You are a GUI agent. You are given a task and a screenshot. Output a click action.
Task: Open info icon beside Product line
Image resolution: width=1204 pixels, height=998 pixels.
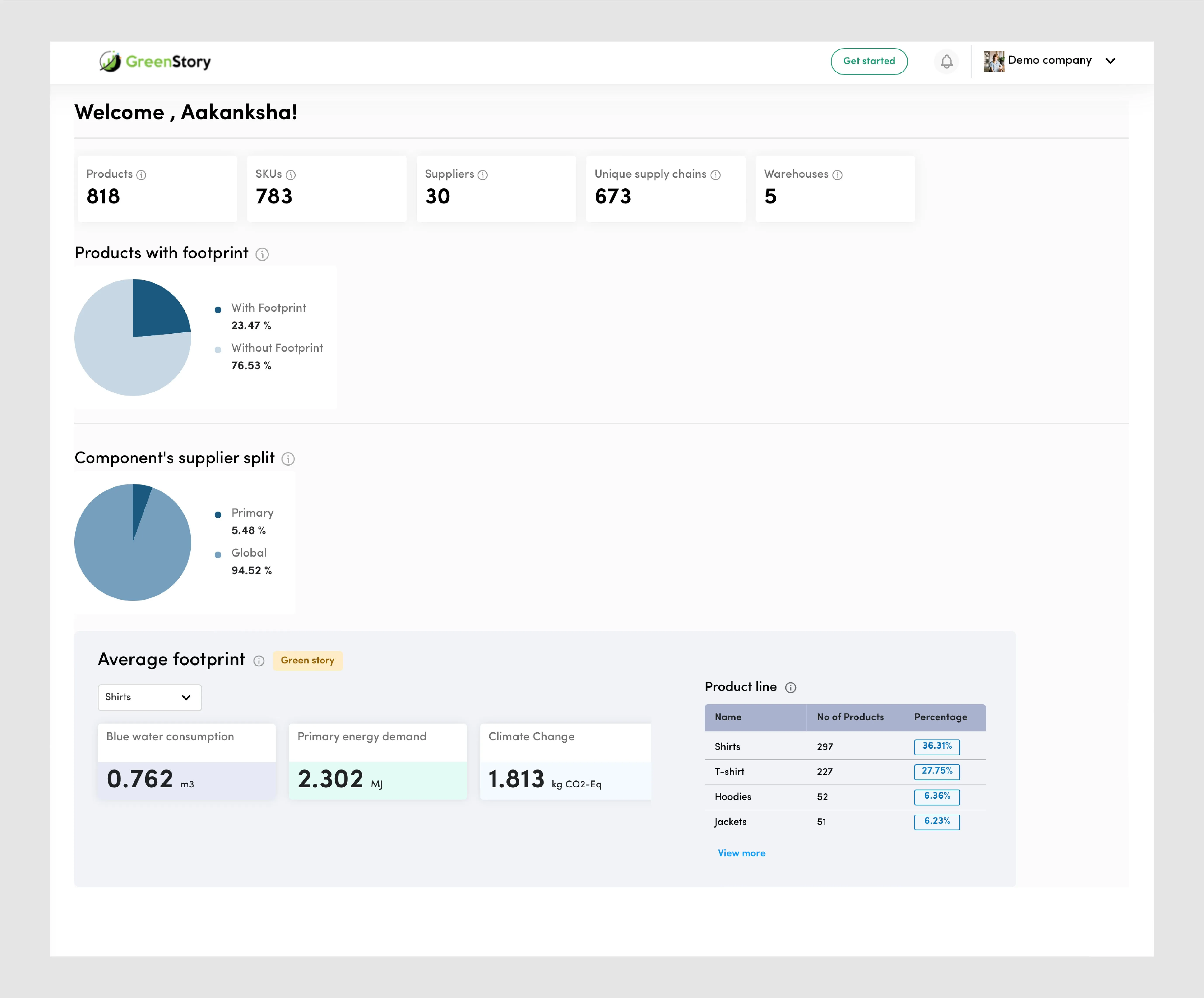[791, 687]
